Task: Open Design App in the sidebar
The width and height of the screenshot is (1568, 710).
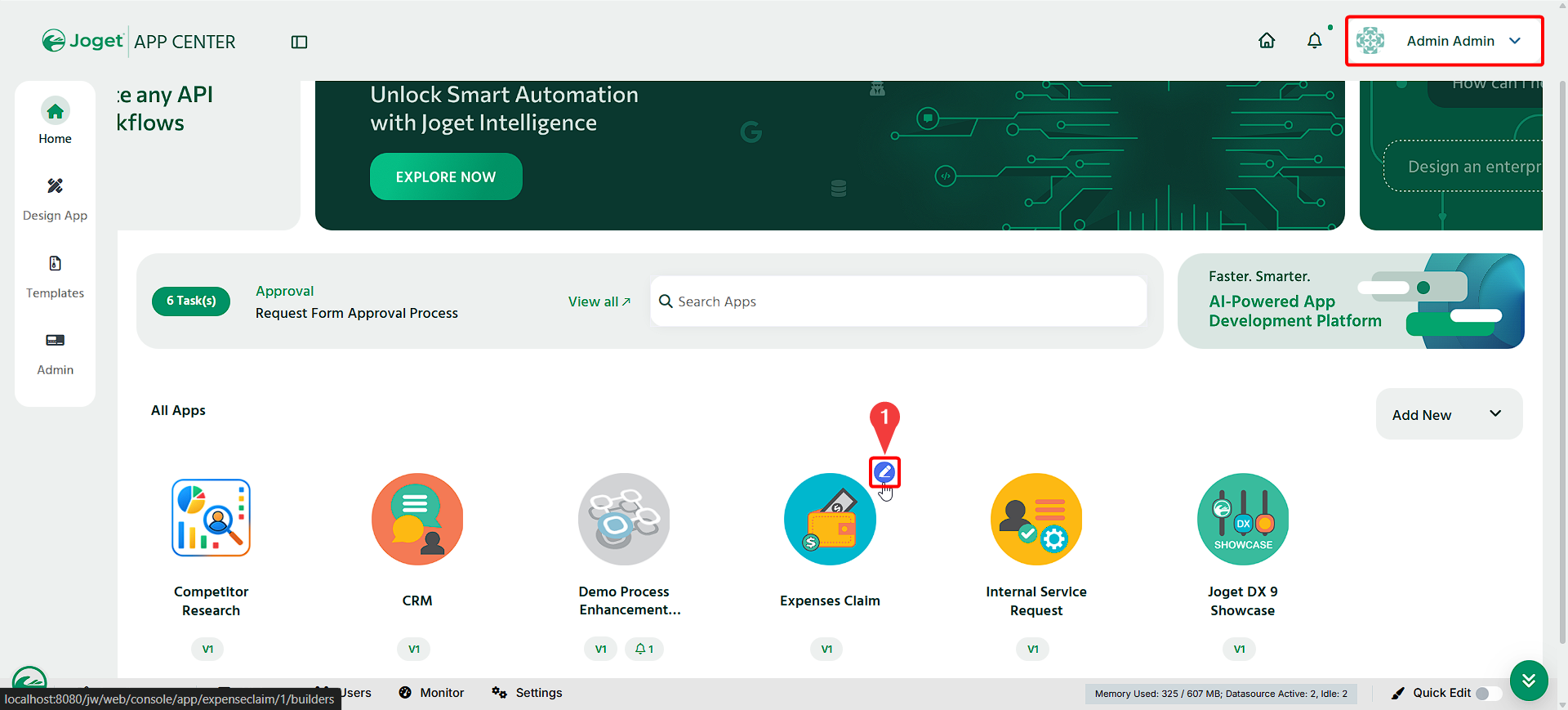Action: point(55,199)
